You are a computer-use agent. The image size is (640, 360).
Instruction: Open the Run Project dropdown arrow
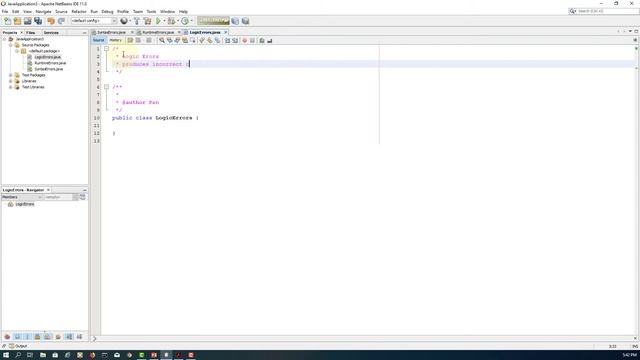164,21
